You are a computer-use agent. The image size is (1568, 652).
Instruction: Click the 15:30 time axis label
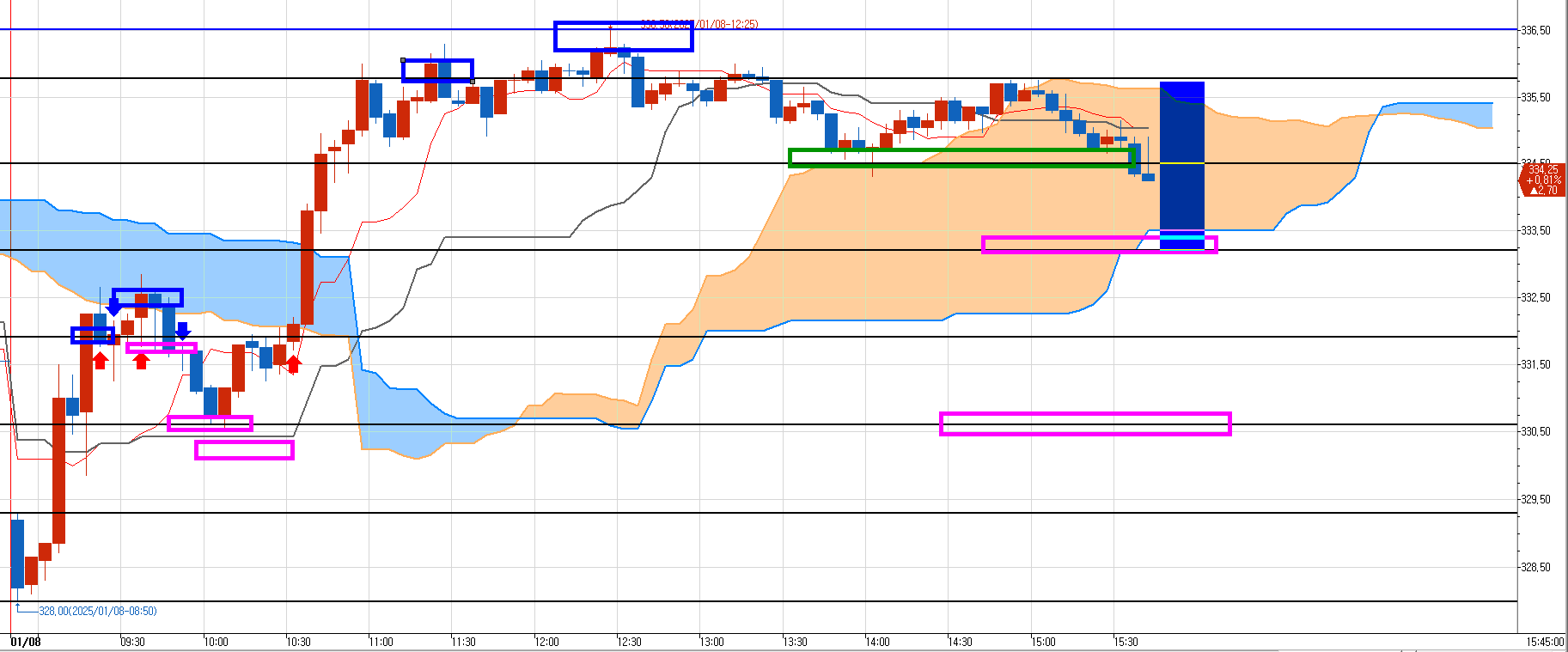(x=1126, y=642)
